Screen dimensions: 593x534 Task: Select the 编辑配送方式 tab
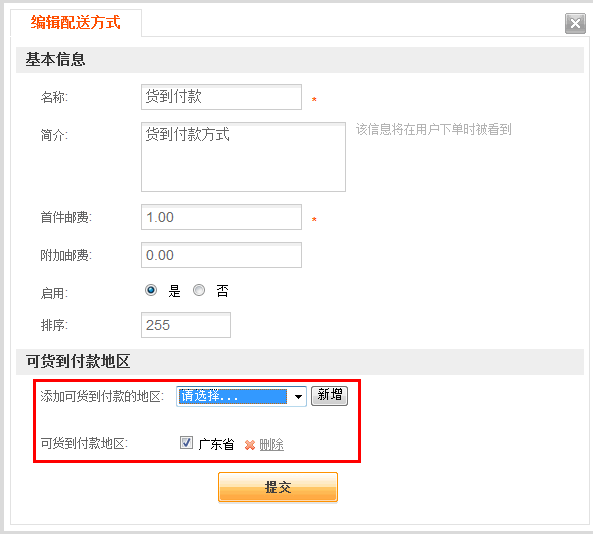click(76, 22)
